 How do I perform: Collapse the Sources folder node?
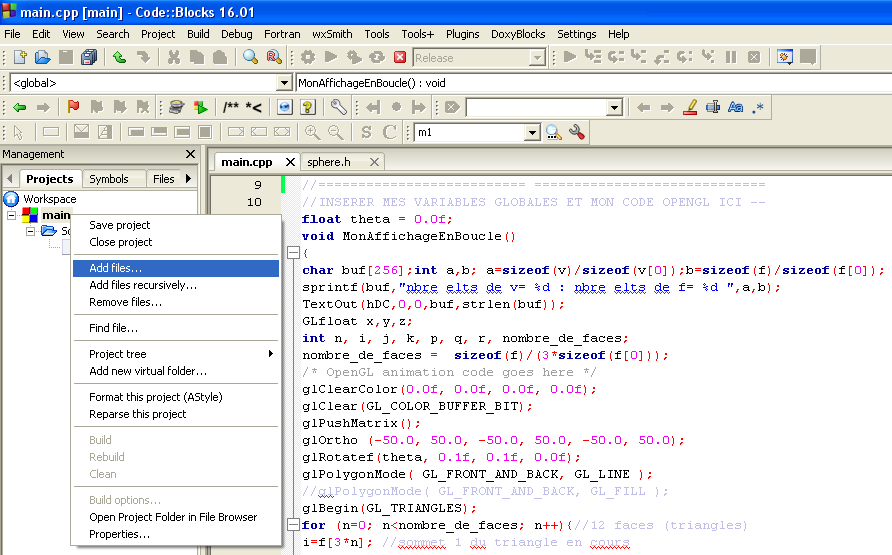(31, 231)
